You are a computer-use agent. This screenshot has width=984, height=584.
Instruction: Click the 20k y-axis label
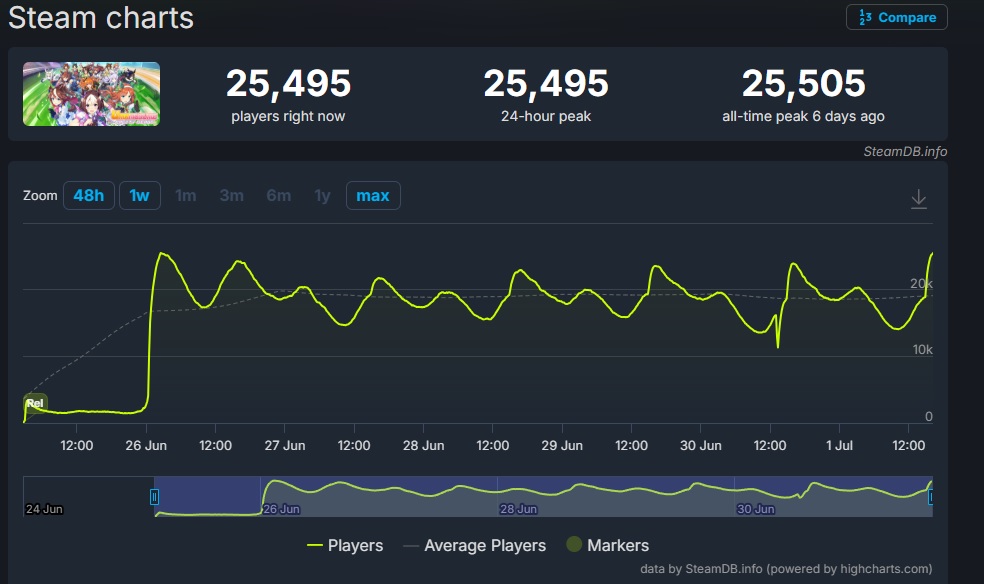point(921,284)
